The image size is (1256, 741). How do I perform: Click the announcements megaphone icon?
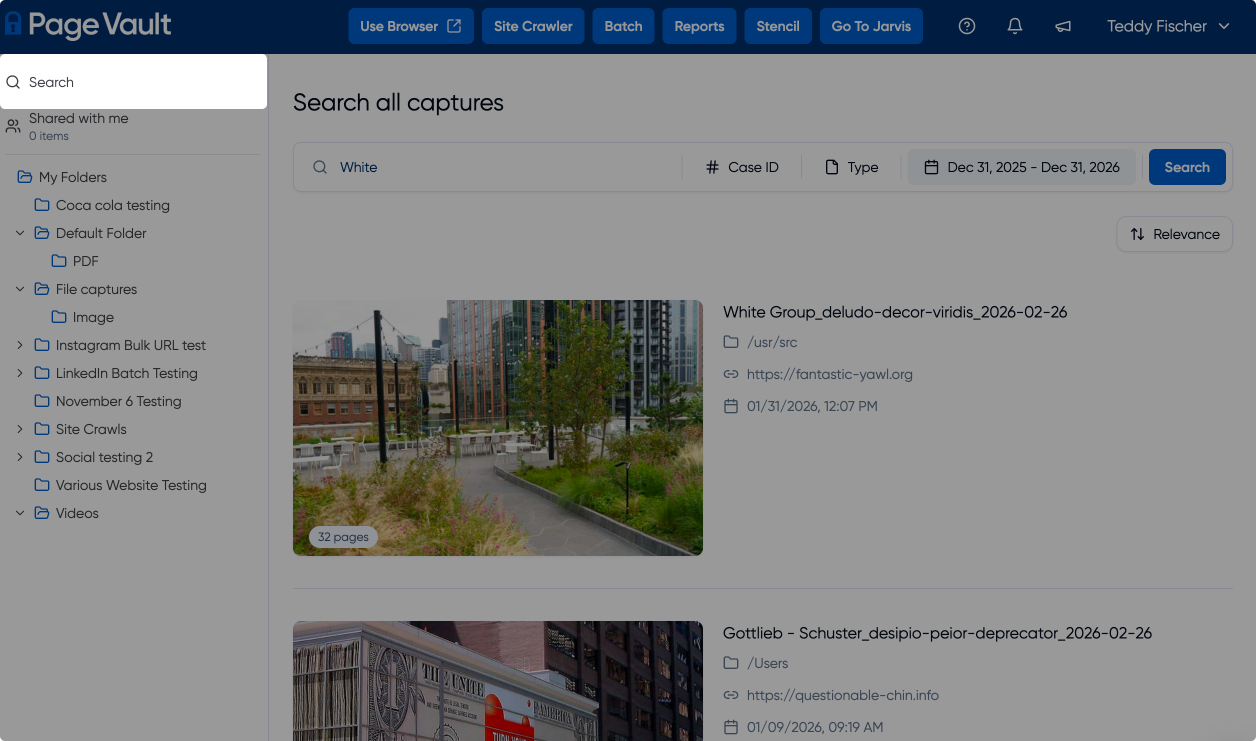(1062, 27)
